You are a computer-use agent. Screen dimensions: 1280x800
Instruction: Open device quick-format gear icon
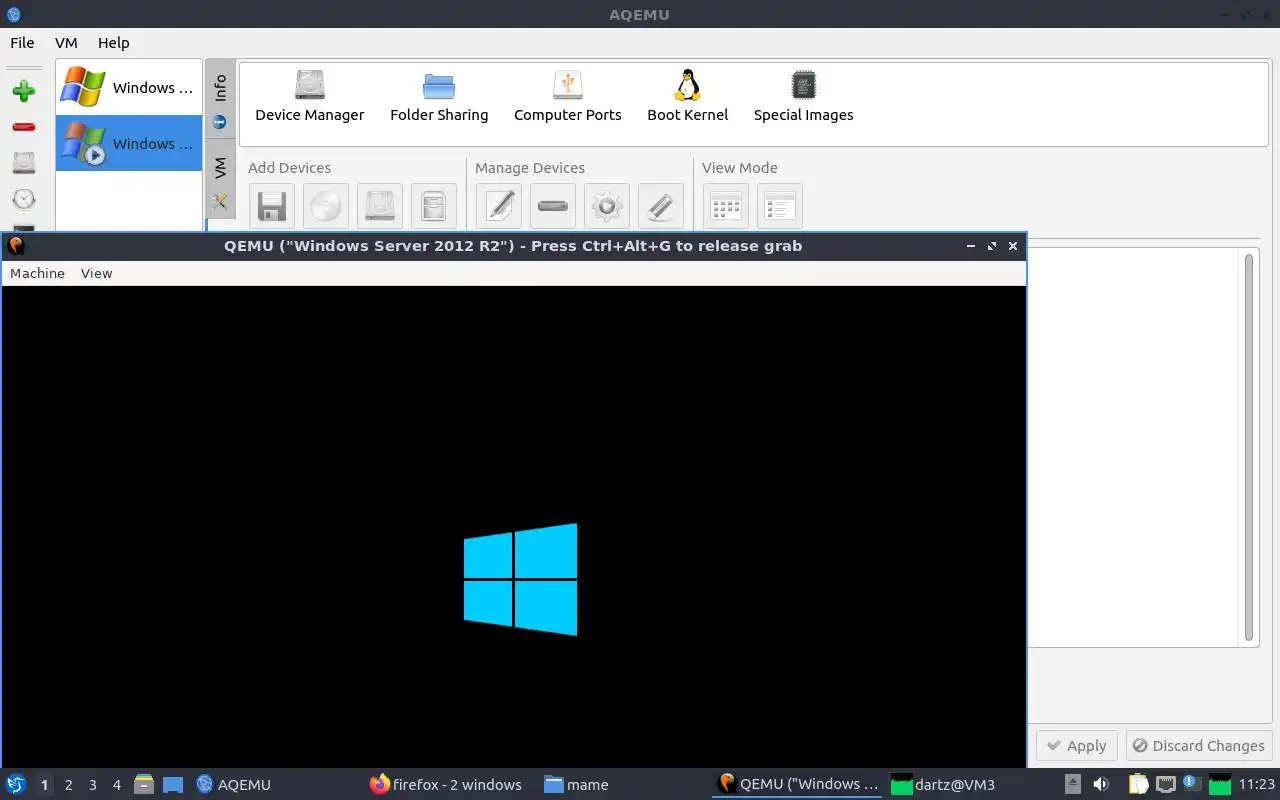607,207
